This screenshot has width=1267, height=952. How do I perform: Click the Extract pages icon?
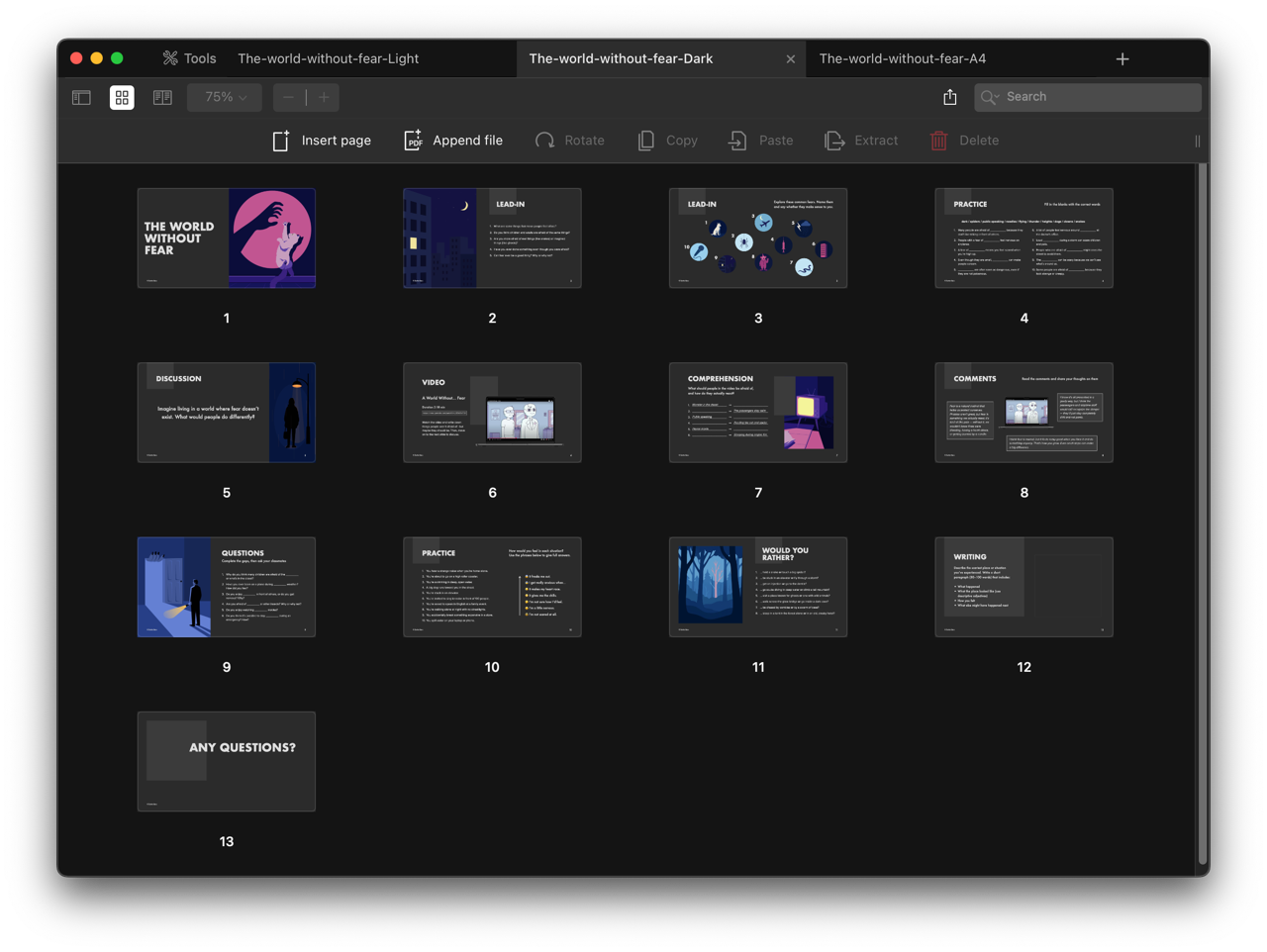tap(834, 141)
